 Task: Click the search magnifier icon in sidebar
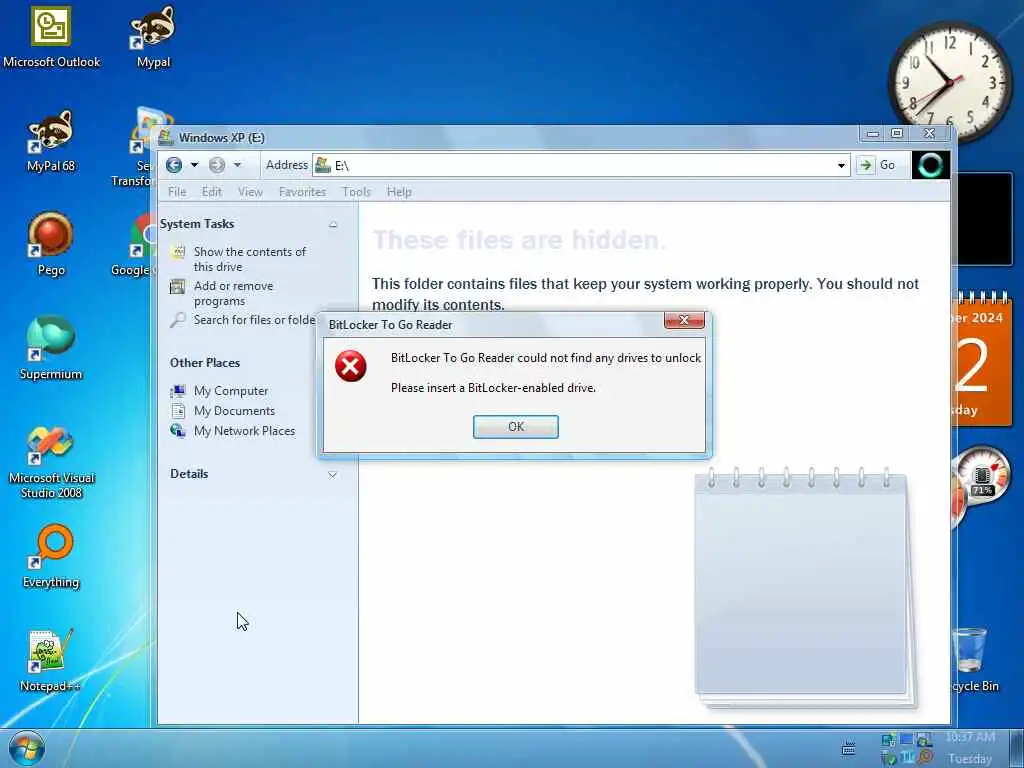177,319
